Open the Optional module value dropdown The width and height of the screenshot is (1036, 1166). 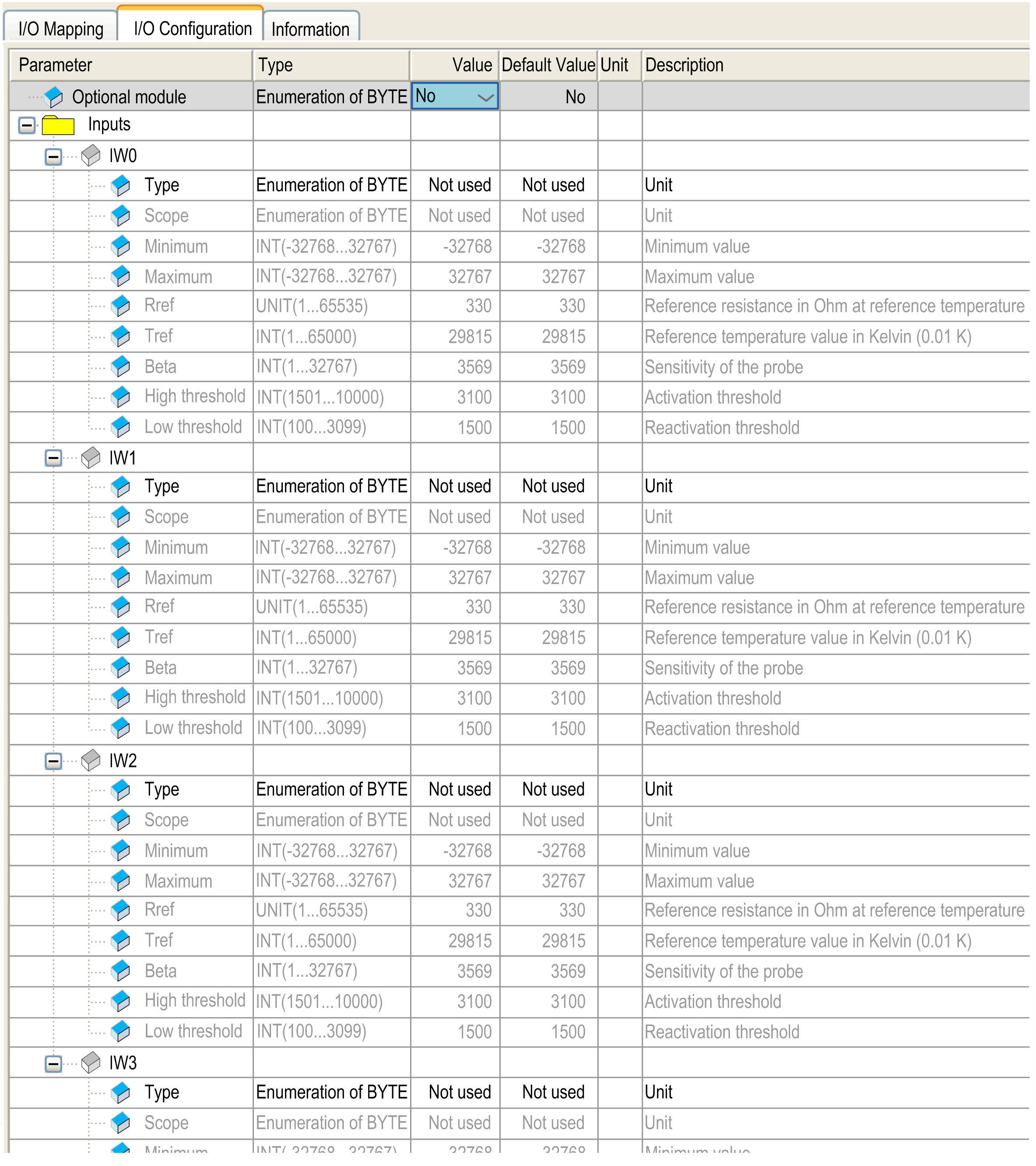pos(455,96)
